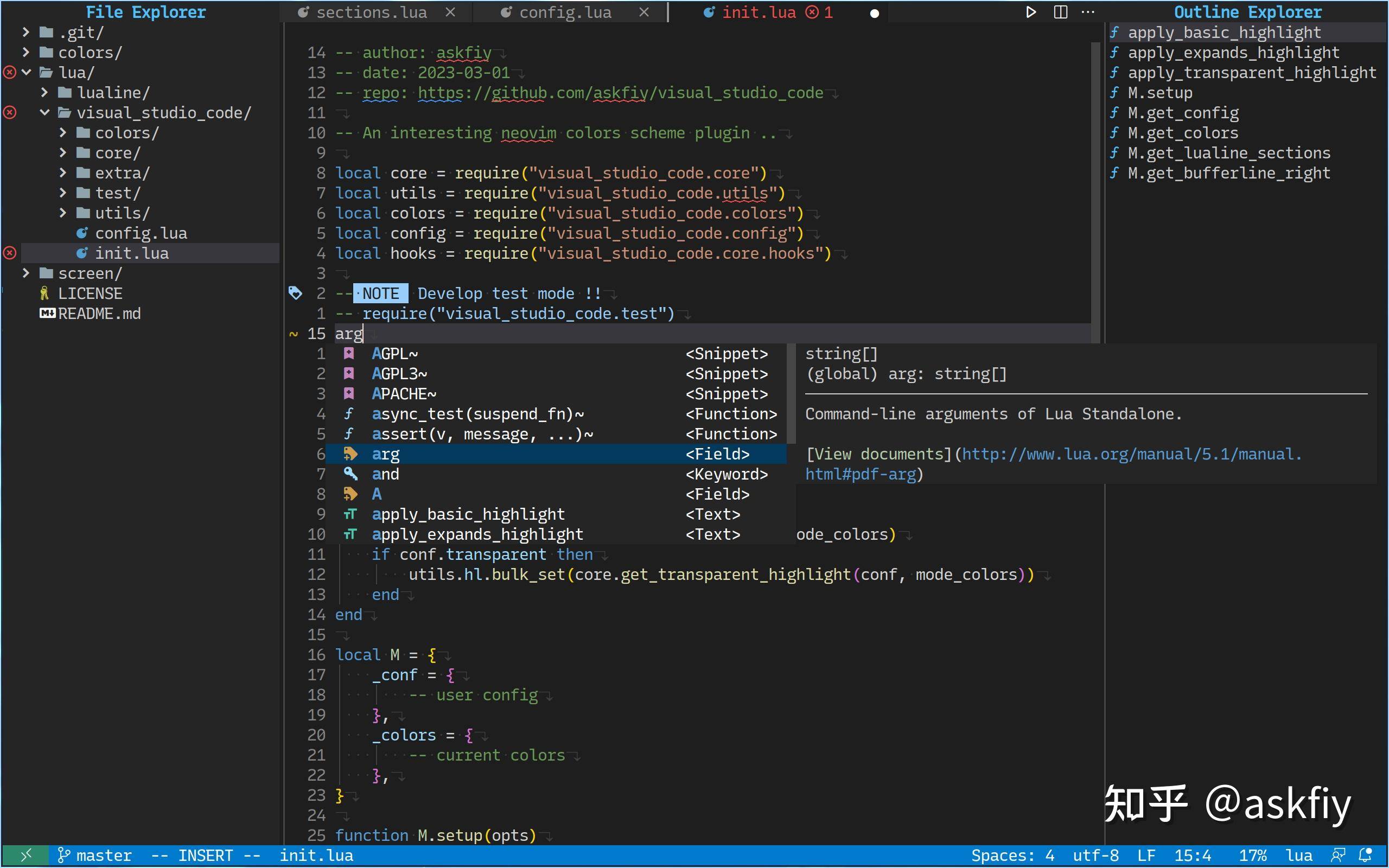
Task: Click the feedback person icon in status bar
Action: click(x=1338, y=856)
